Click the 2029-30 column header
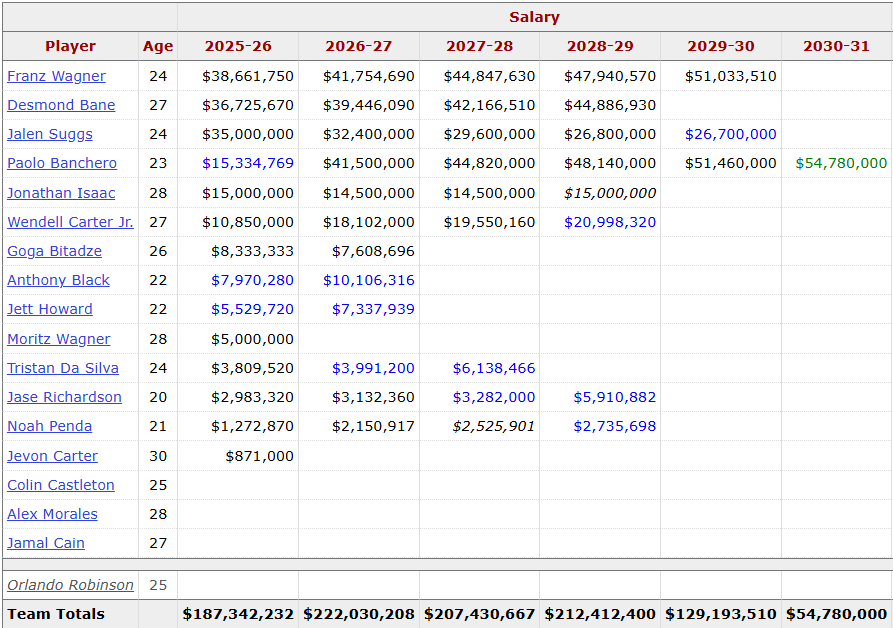 721,46
